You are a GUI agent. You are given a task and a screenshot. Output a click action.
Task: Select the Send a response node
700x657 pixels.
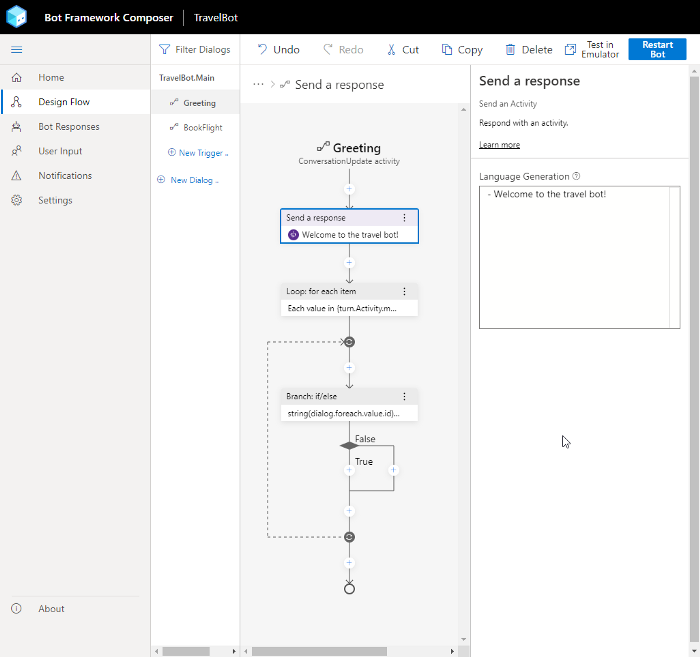[x=349, y=226]
